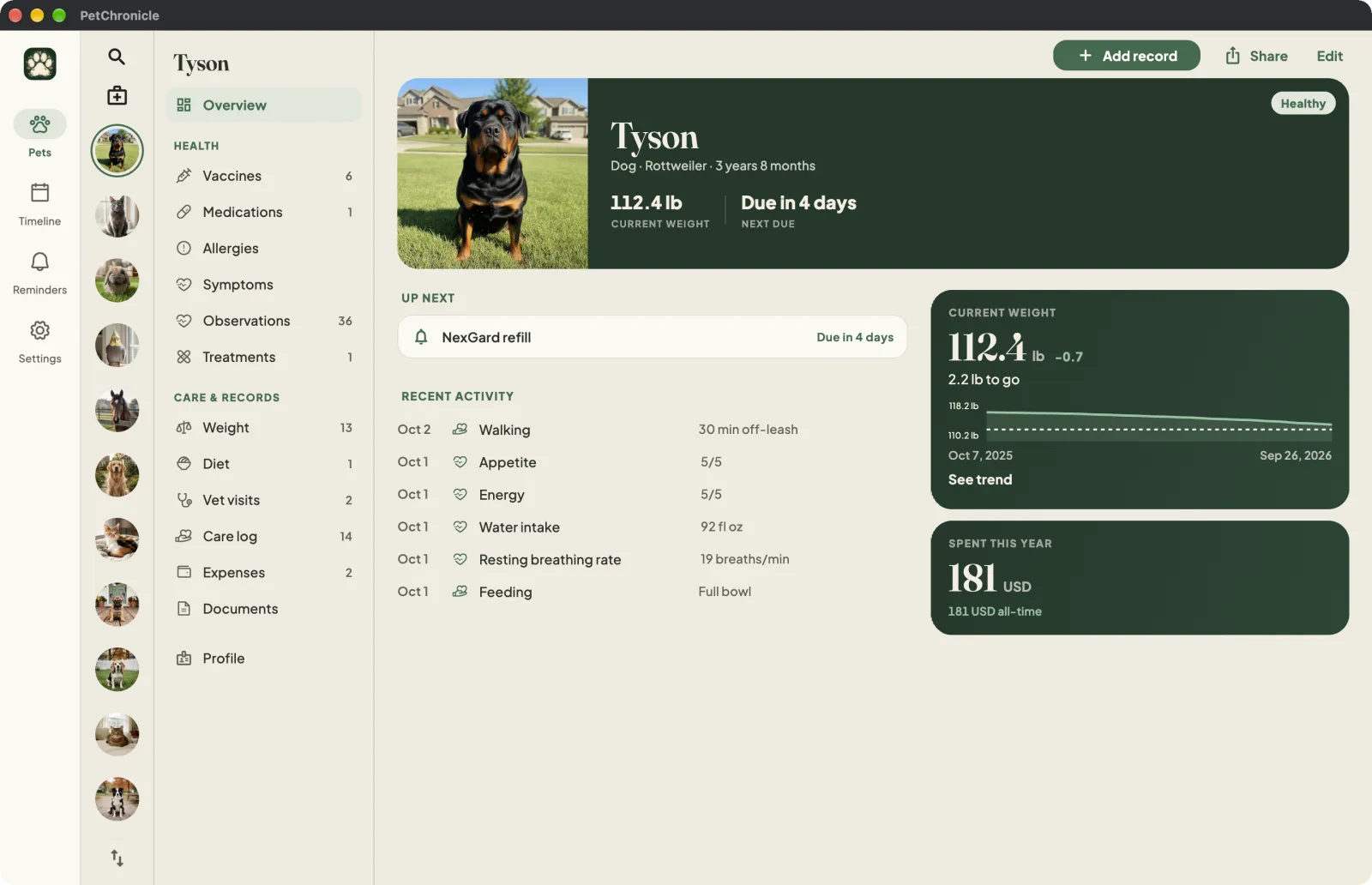Viewport: 1372px width, 885px height.
Task: Open Care log entries
Action: click(263, 536)
